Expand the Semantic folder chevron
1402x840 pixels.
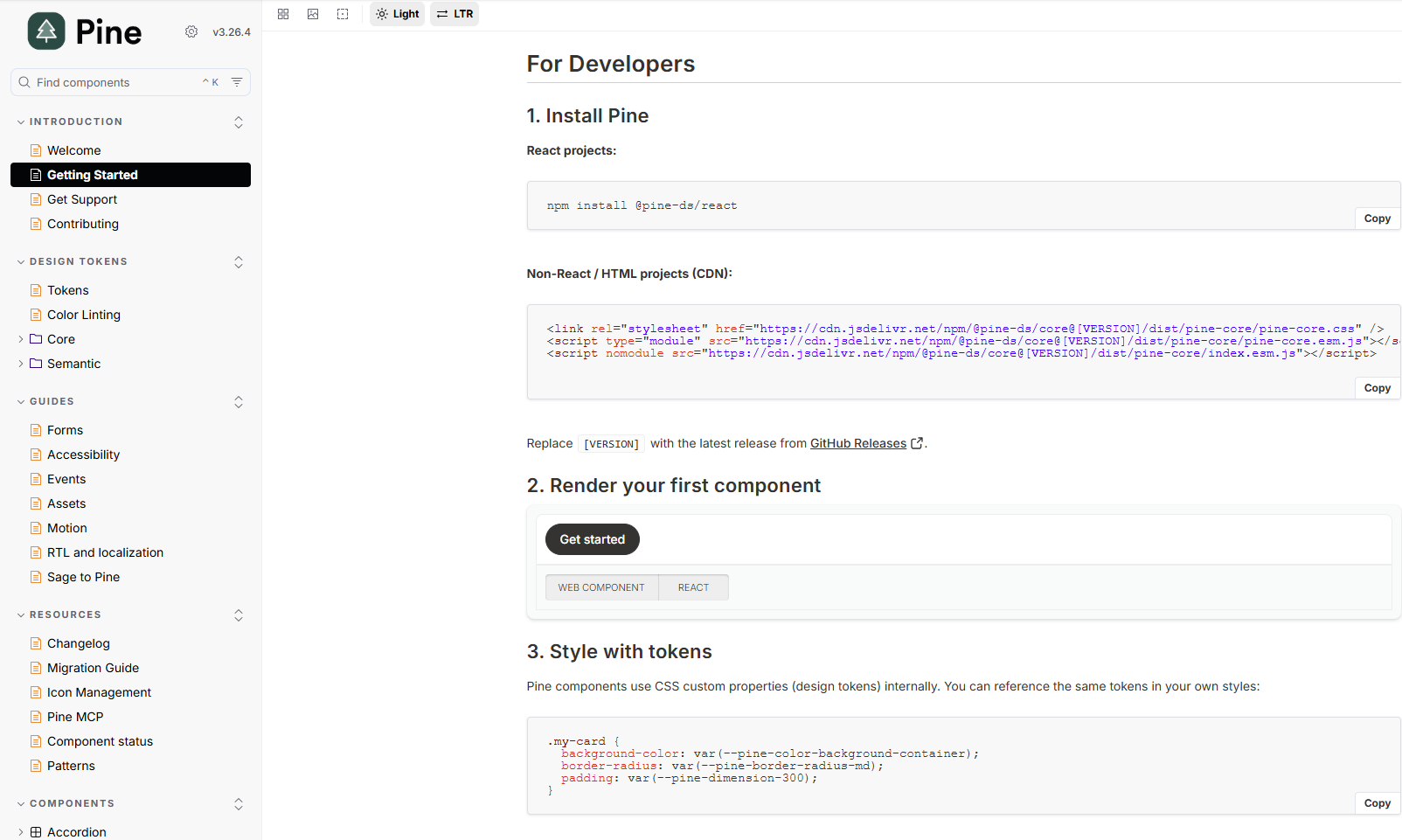21,364
